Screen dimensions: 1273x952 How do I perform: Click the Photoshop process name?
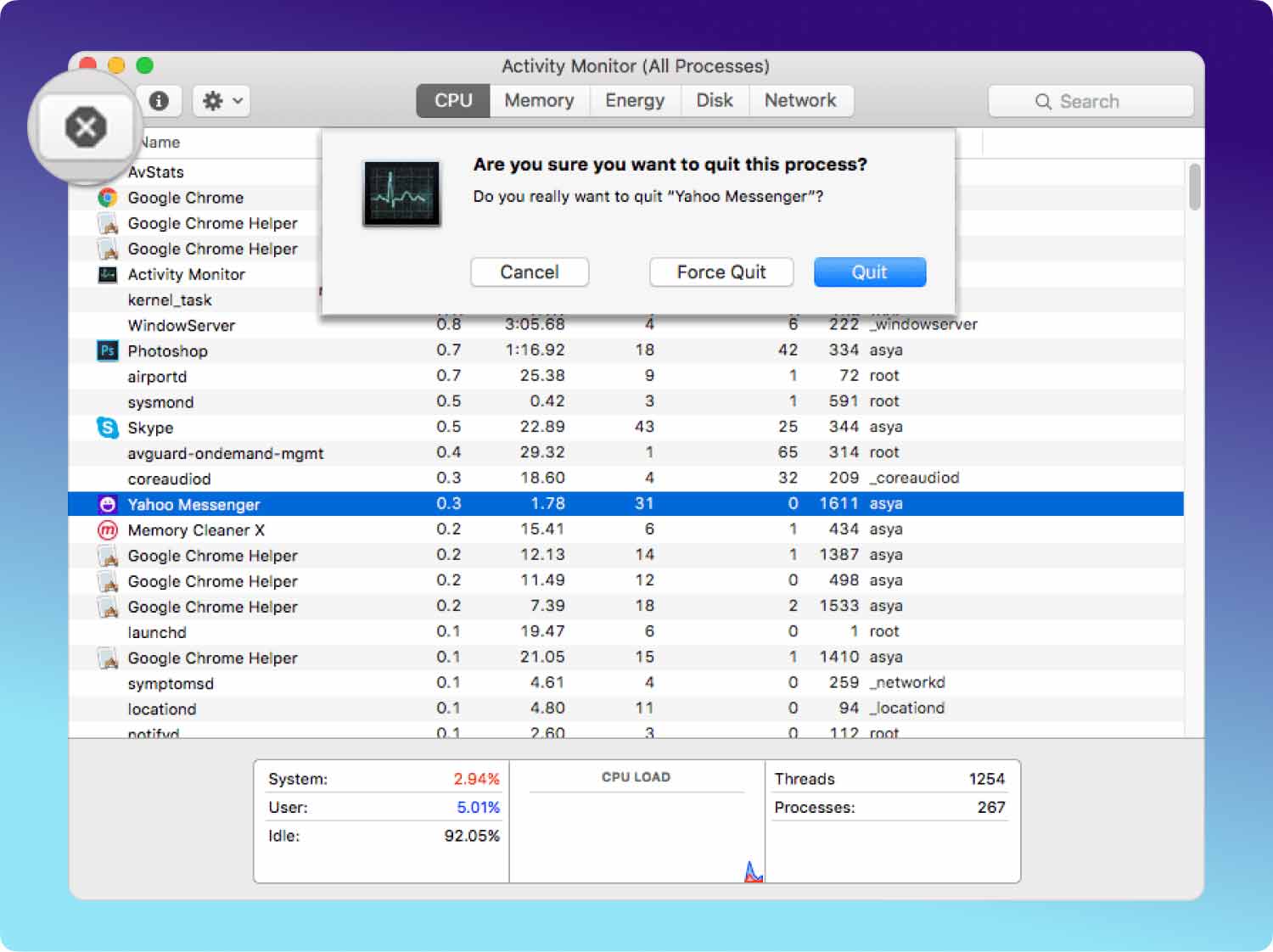167,351
